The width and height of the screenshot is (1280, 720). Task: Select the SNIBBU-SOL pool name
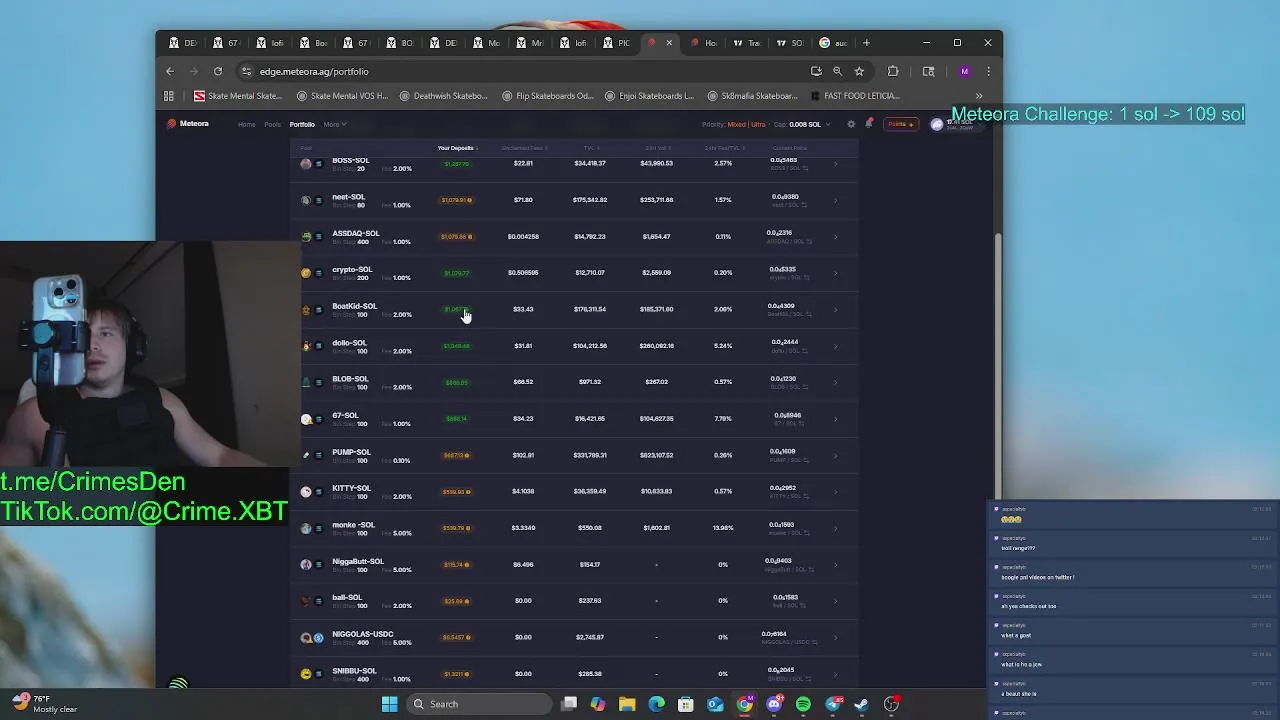[354, 670]
